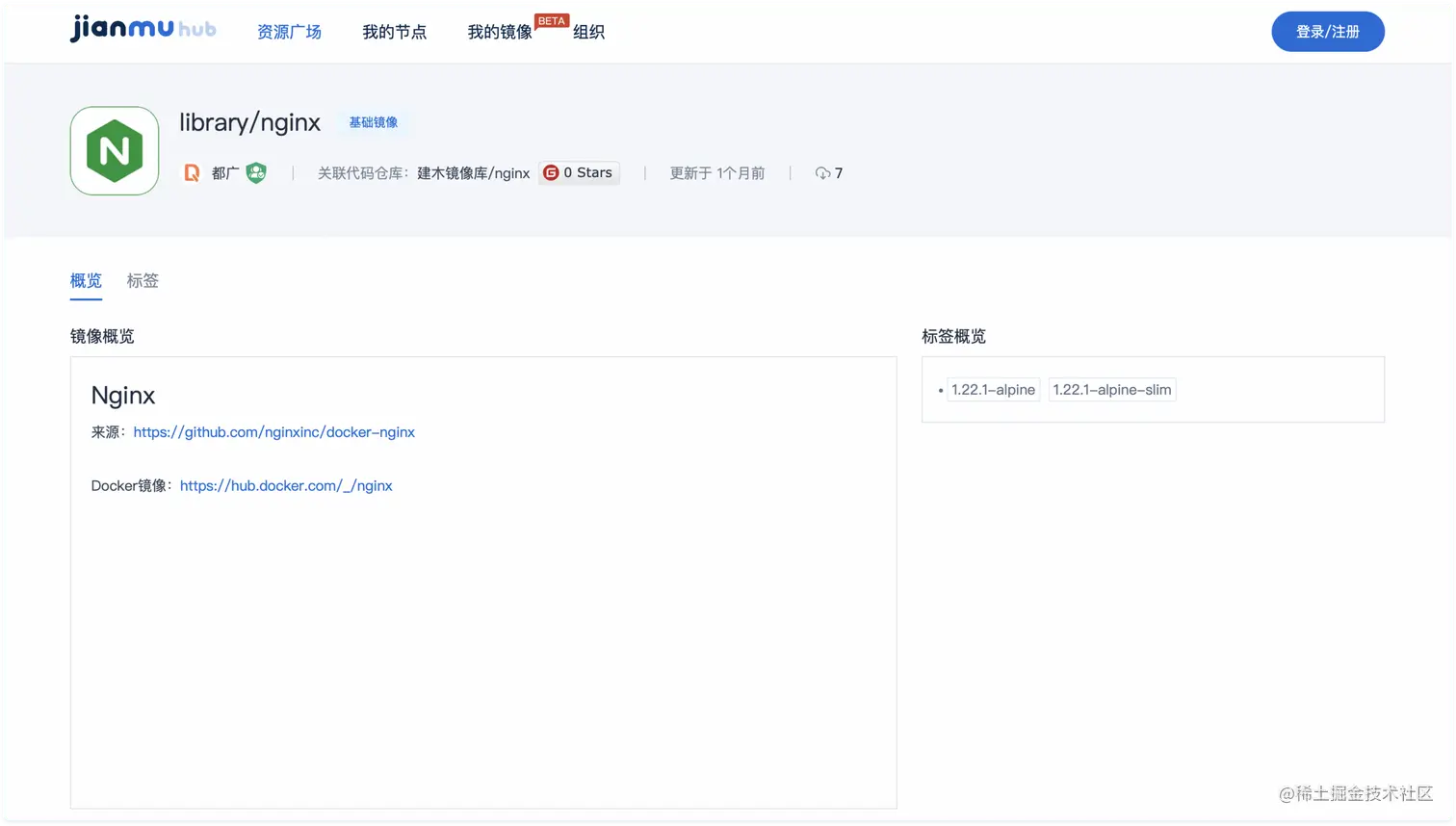This screenshot has height=826, width=1456.
Task: Switch to the 概览 tab
Action: [86, 281]
